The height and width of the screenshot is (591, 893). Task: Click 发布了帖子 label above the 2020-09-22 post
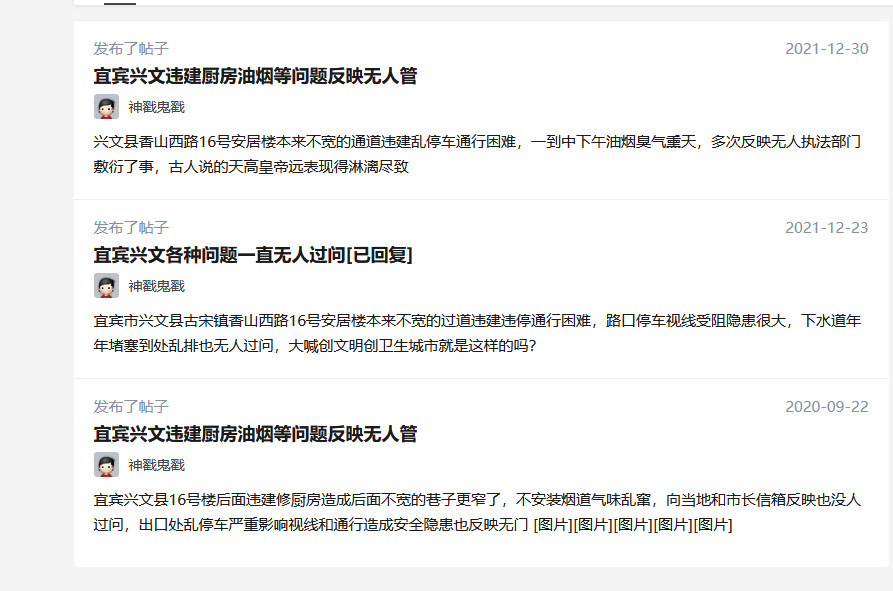click(x=131, y=407)
